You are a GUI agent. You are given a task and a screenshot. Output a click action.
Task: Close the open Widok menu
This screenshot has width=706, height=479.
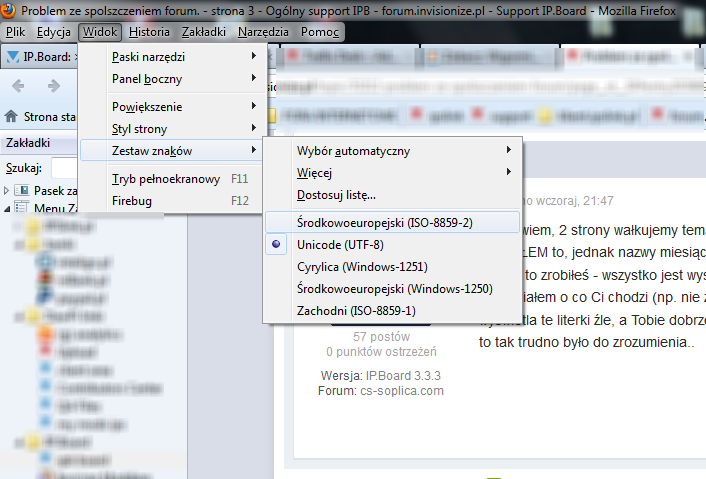coord(100,32)
